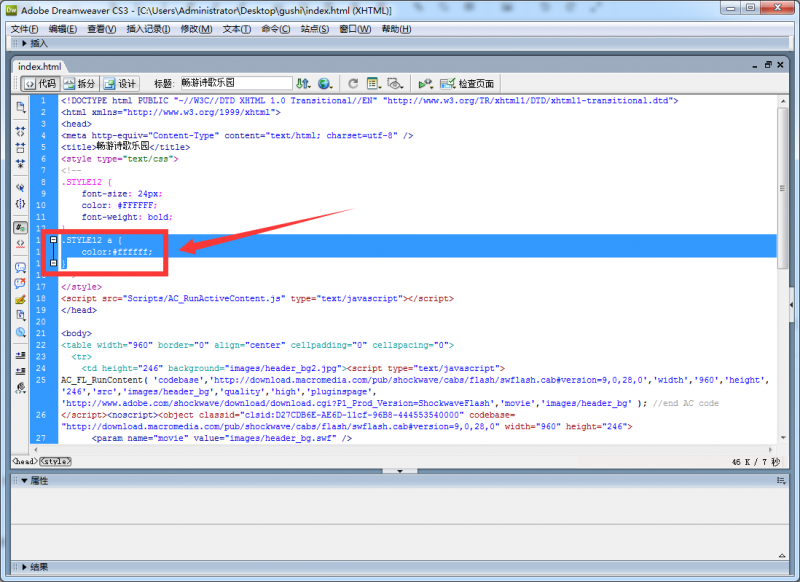Image resolution: width=800 pixels, height=582 pixels.
Task: Click the <head> tag in tag selector
Action: (25, 461)
